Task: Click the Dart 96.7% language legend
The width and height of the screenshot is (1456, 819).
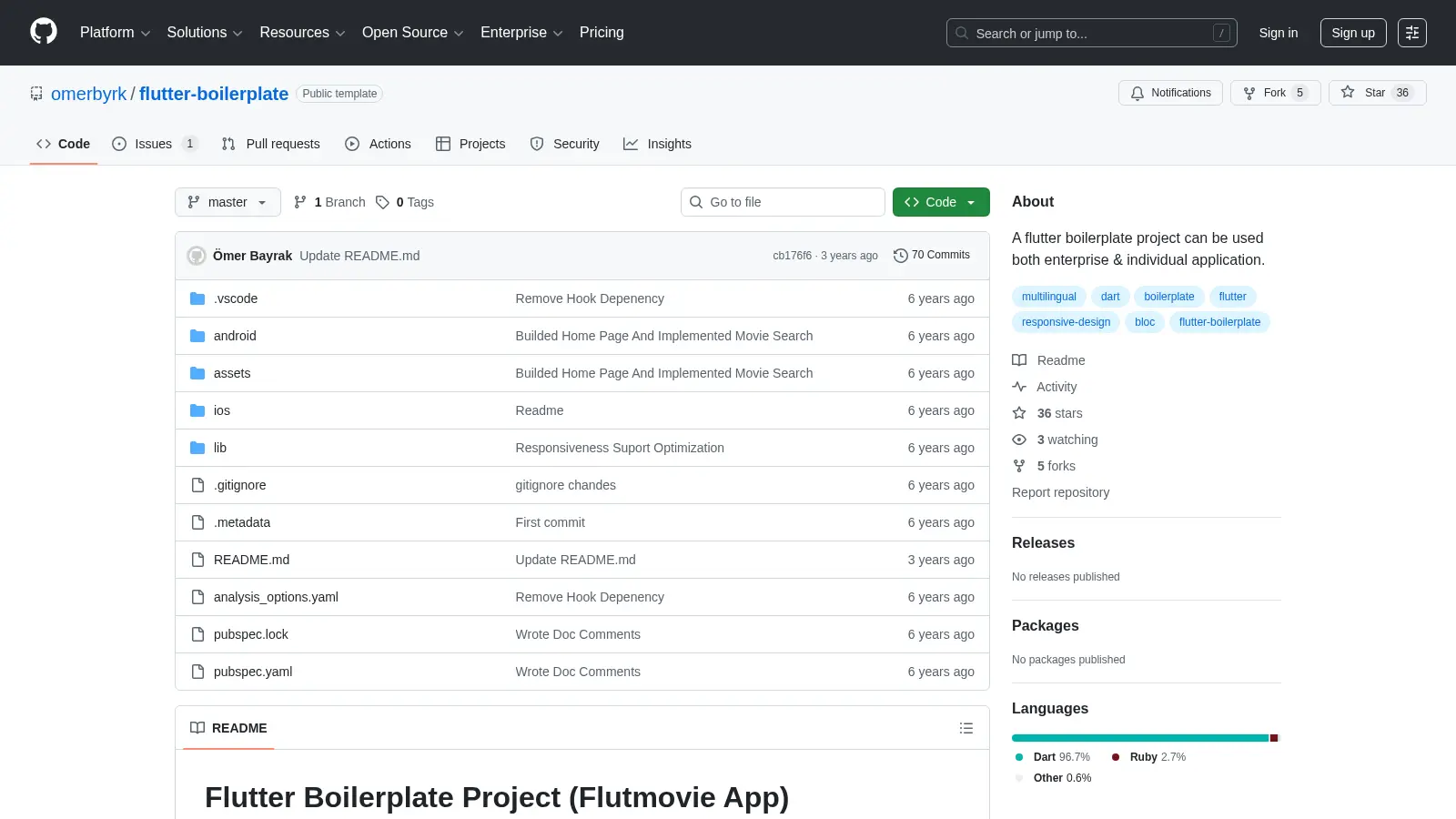Action: (1053, 757)
